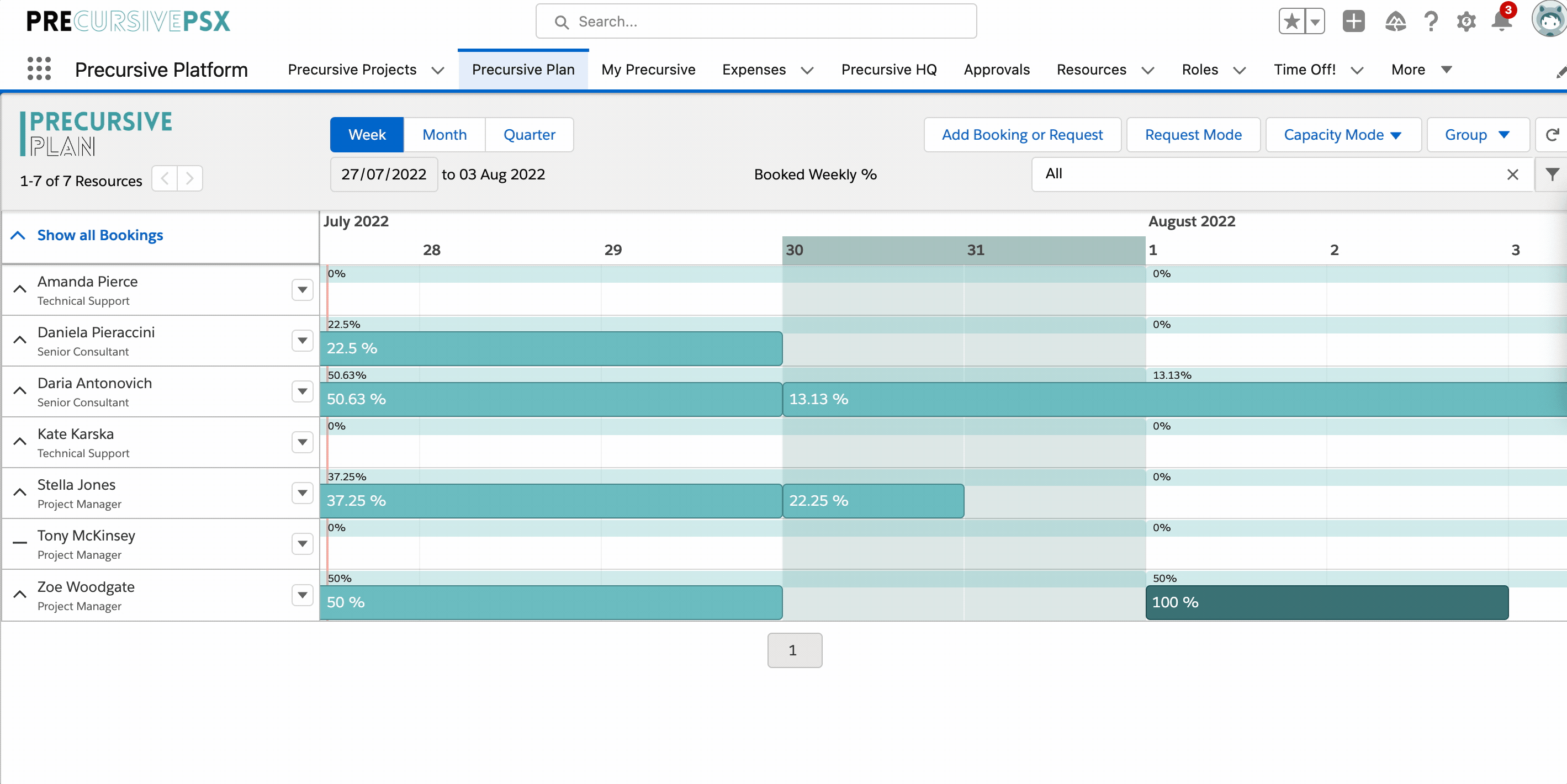1567x784 pixels.
Task: Expand Tony McKinsey's row dash toggle
Action: (19, 543)
